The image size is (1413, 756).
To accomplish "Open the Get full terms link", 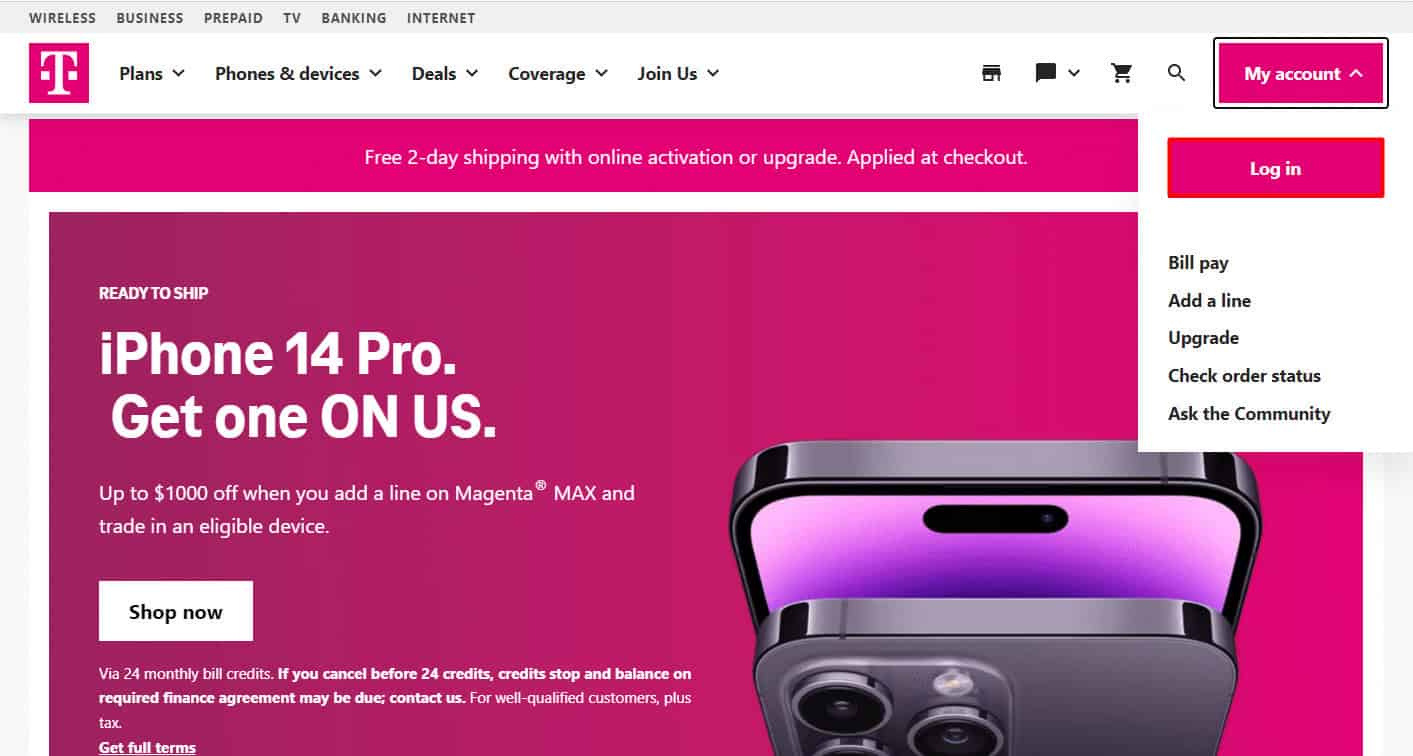I will (x=147, y=747).
